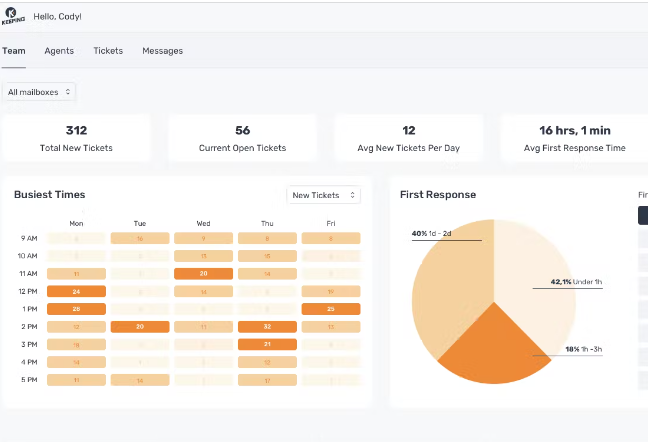Click the Tuesday 2 PM cell showing 20

click(x=140, y=327)
